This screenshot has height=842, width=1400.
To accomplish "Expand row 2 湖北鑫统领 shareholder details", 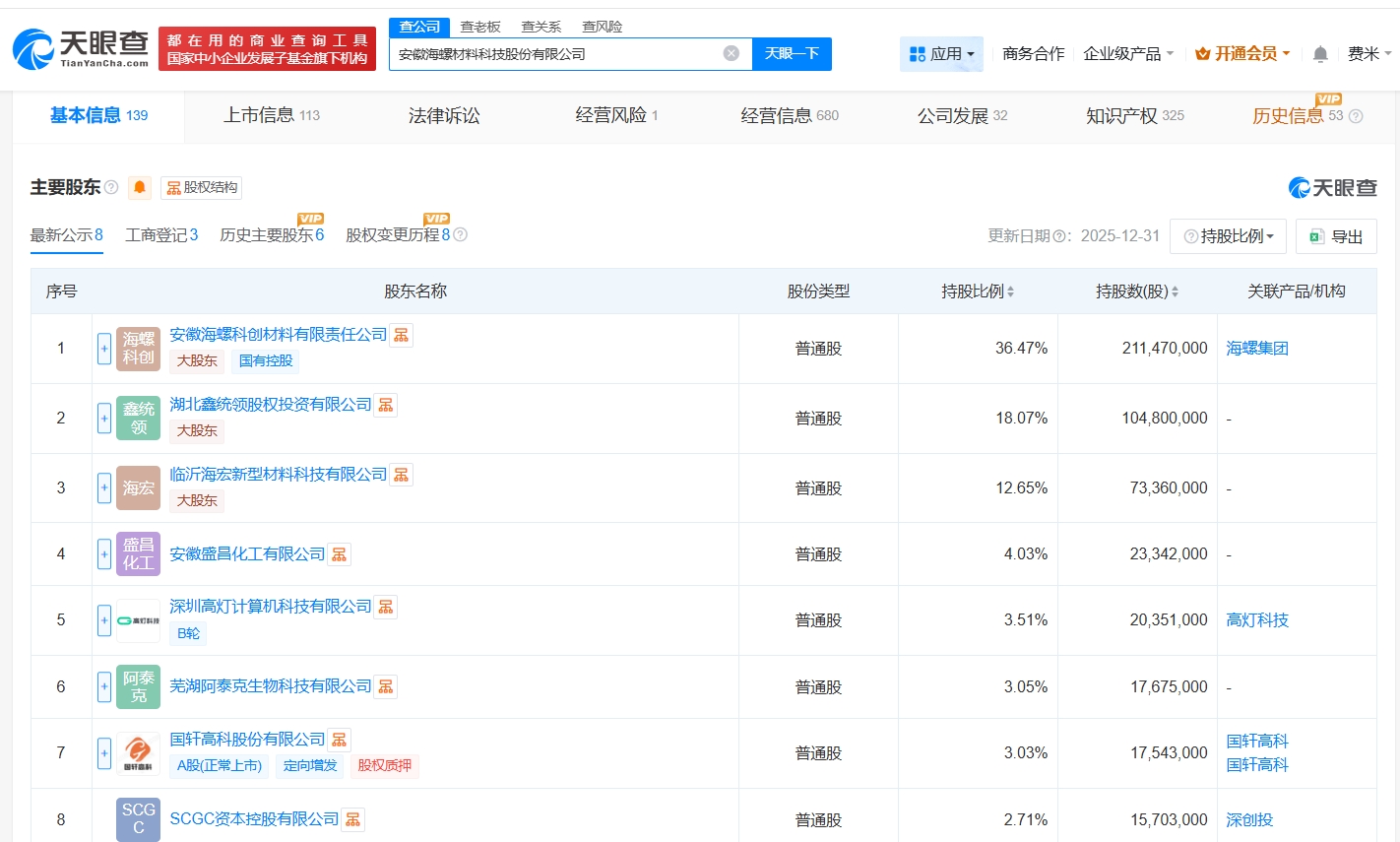I will click(x=104, y=419).
